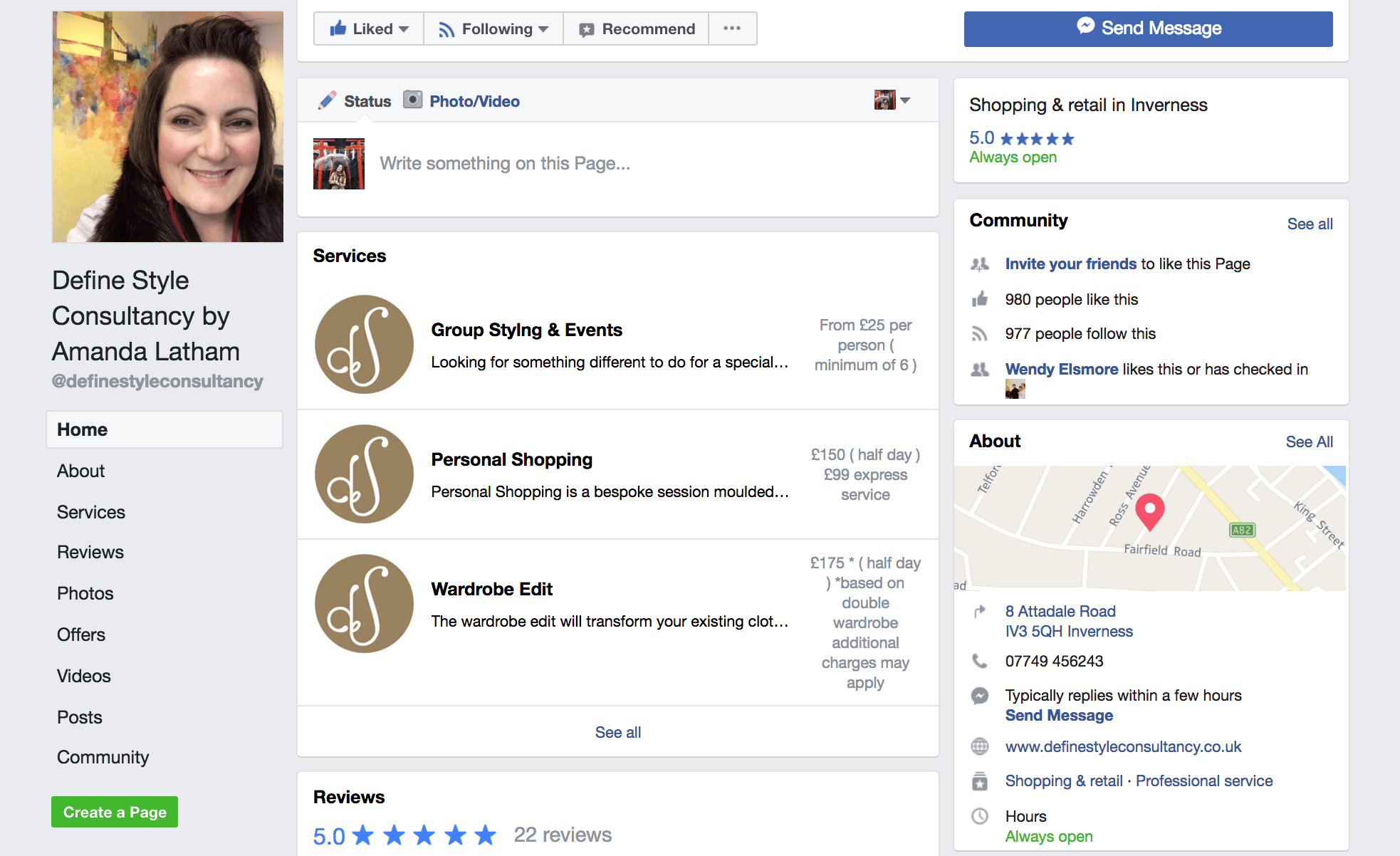Open the three-dots more options menu
This screenshot has width=1400, height=856.
(x=732, y=28)
